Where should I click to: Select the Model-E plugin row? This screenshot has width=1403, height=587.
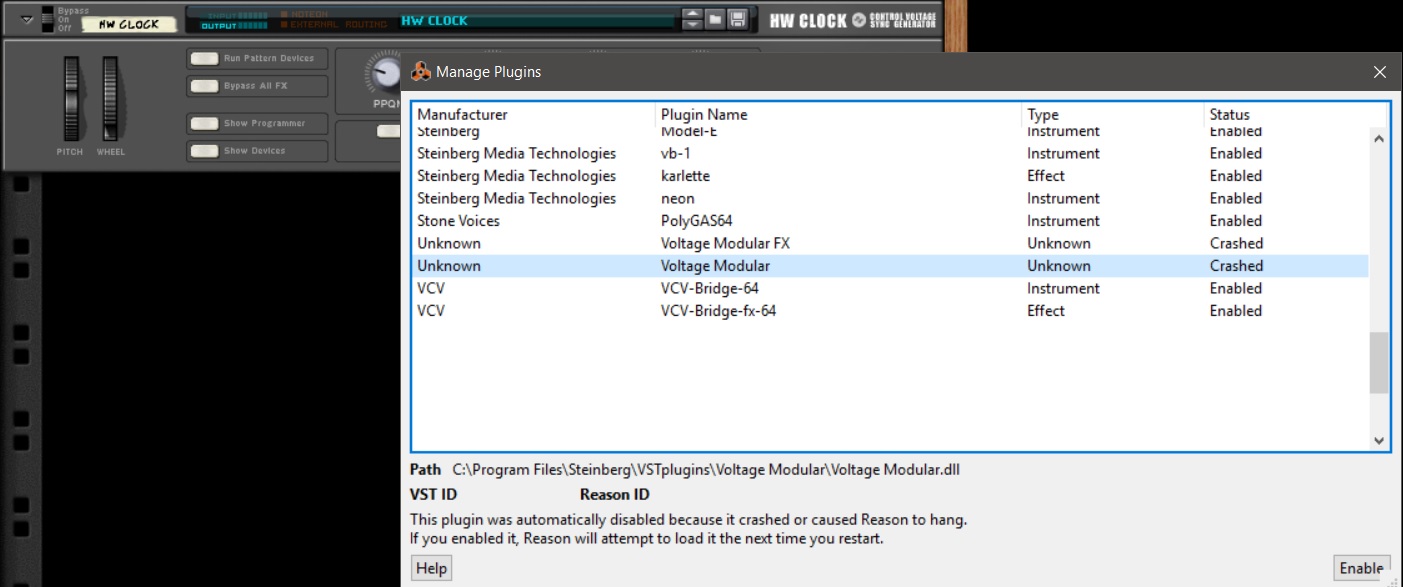point(890,133)
